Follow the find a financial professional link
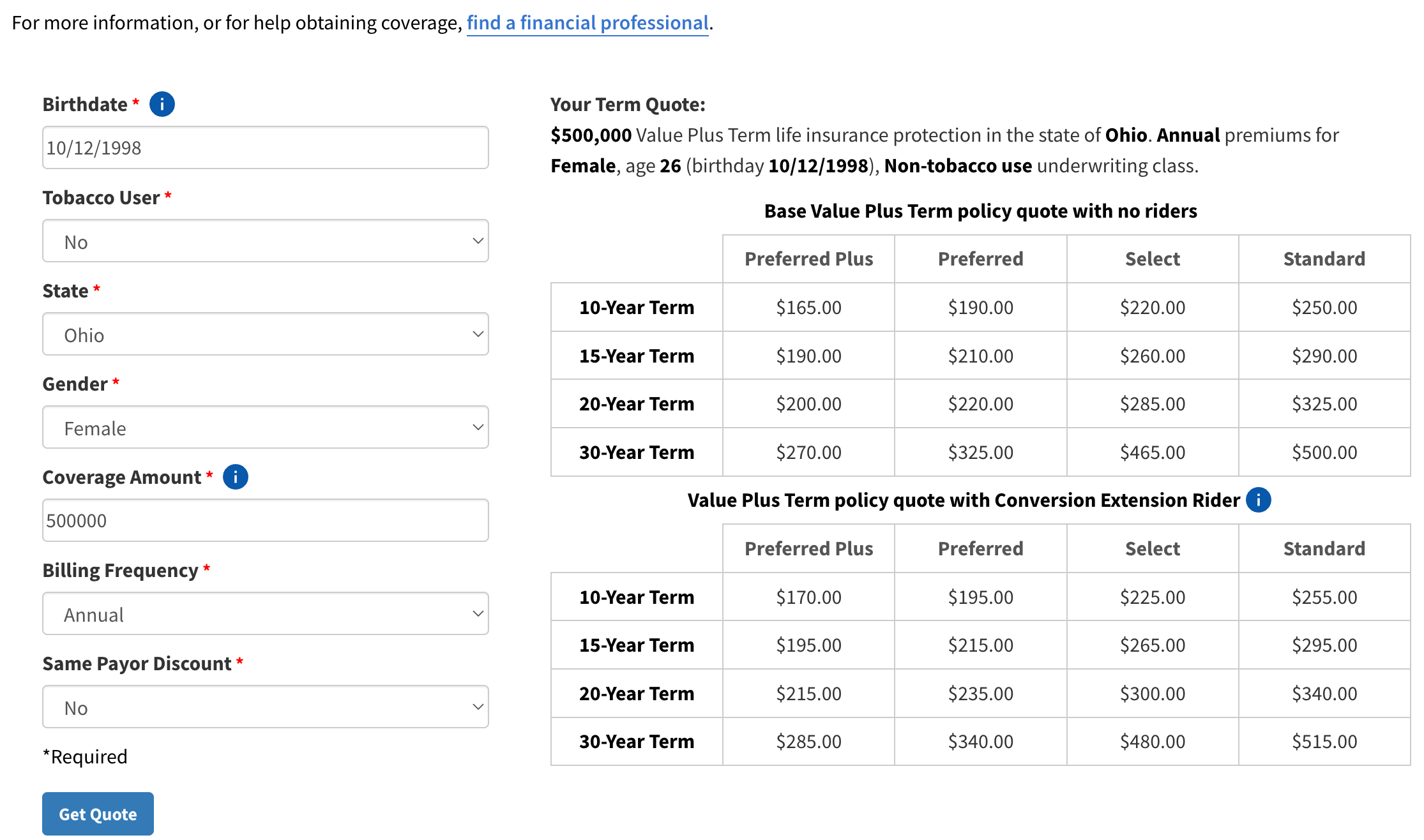 coord(587,23)
